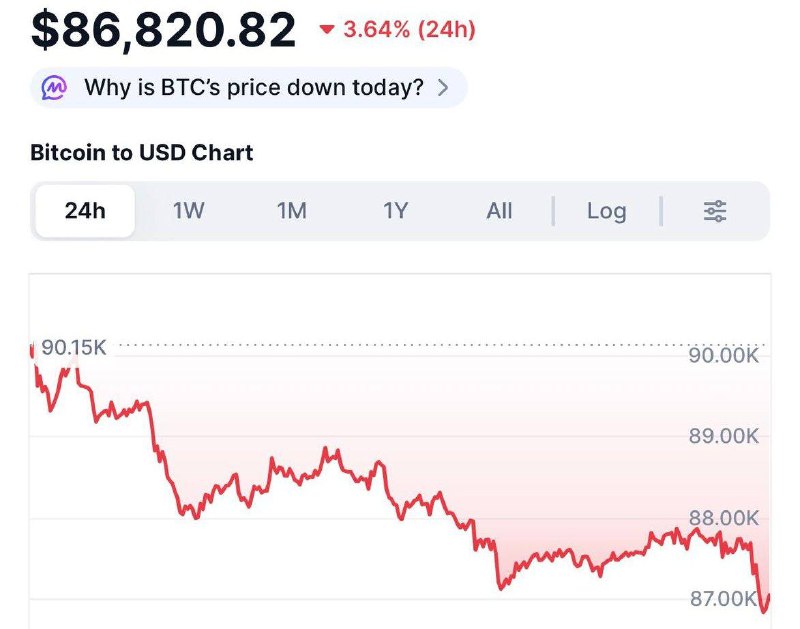The image size is (800, 629).
Task: Switch to the 1W timeframe tab
Action: tap(189, 211)
